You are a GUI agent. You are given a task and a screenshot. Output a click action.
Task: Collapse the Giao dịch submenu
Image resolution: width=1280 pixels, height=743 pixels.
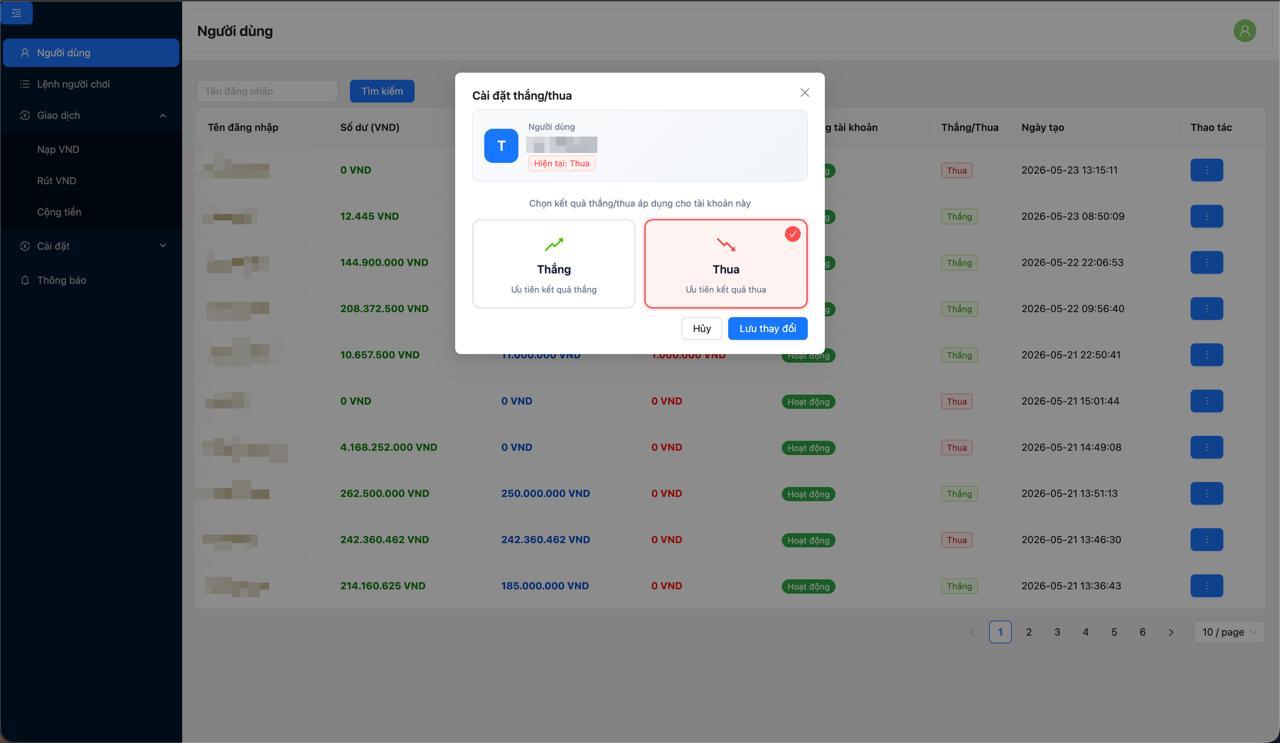tap(91, 115)
